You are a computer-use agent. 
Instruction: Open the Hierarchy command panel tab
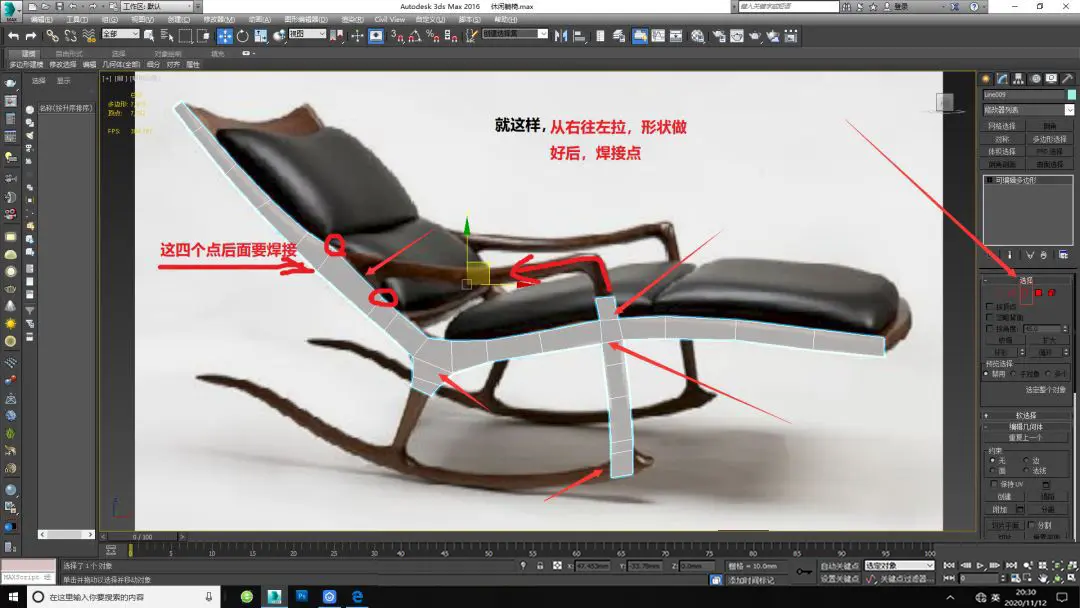pos(1018,78)
